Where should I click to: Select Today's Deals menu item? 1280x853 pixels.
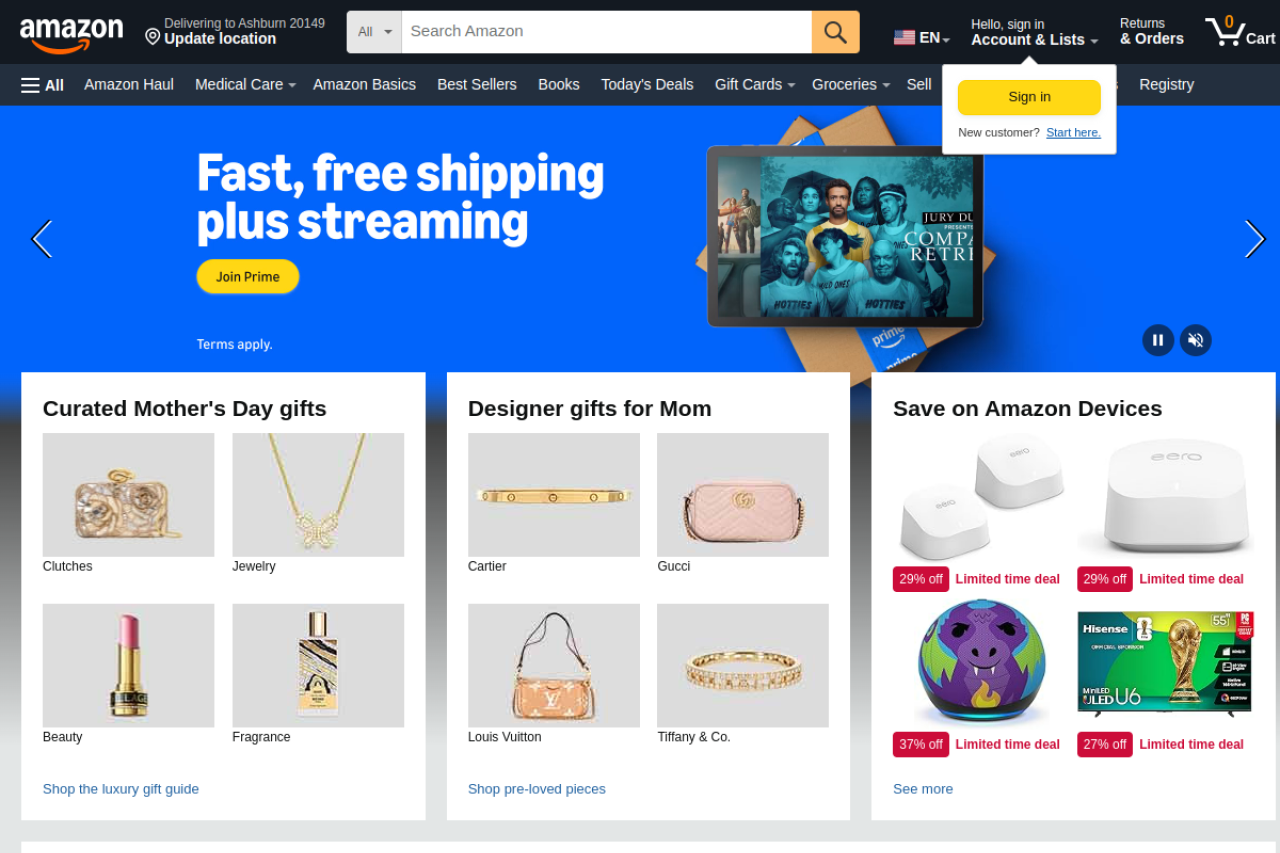pyautogui.click(x=647, y=85)
